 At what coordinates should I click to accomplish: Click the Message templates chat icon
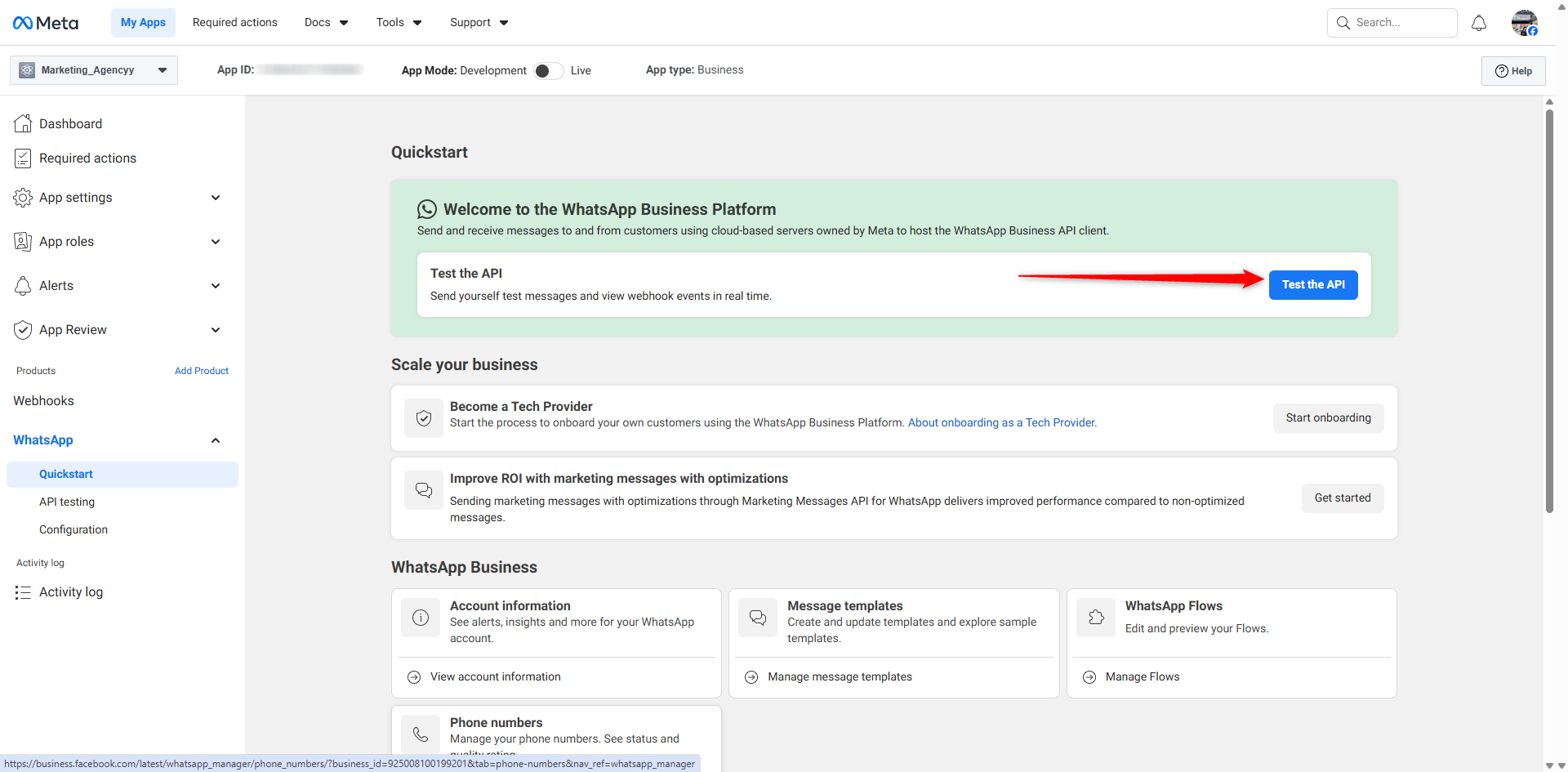pyautogui.click(x=758, y=618)
